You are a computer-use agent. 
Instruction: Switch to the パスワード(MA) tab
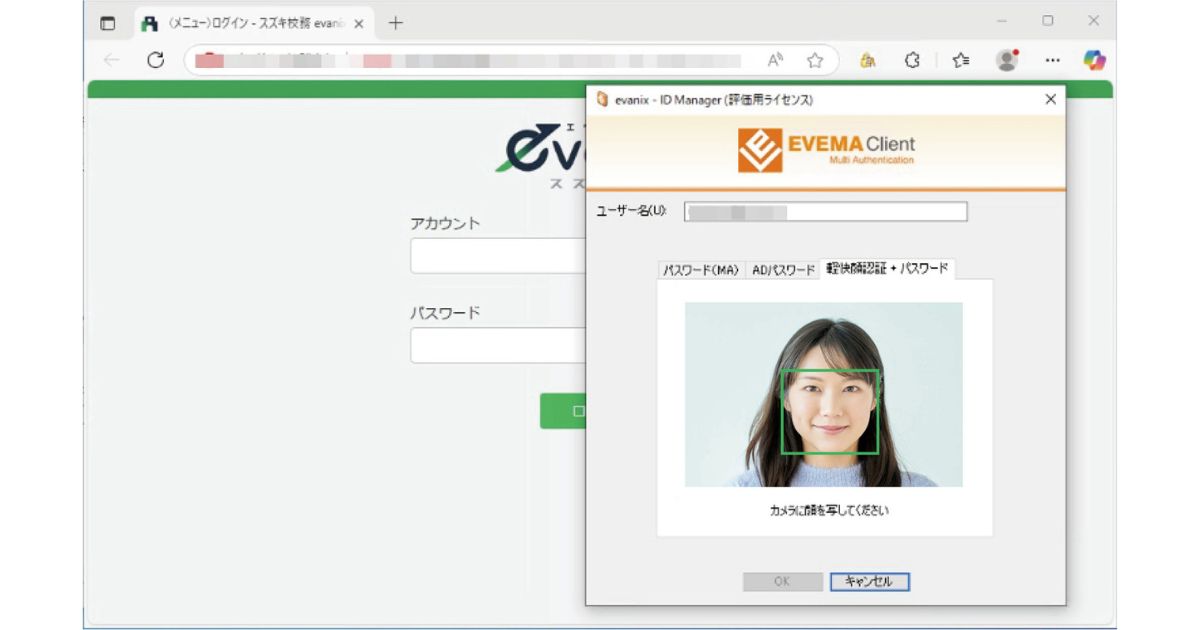(699, 268)
